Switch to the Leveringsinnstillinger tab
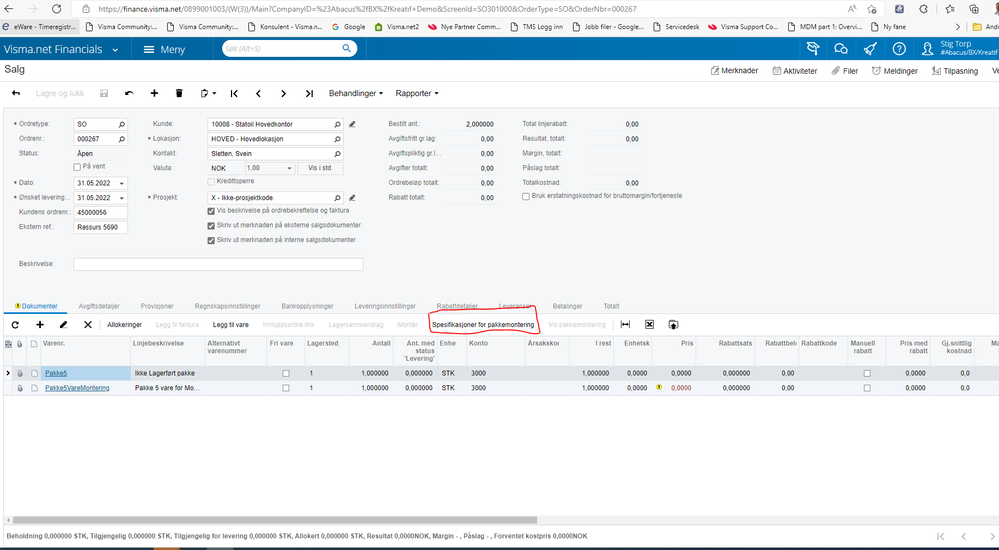This screenshot has height=550, width=999. [x=385, y=306]
